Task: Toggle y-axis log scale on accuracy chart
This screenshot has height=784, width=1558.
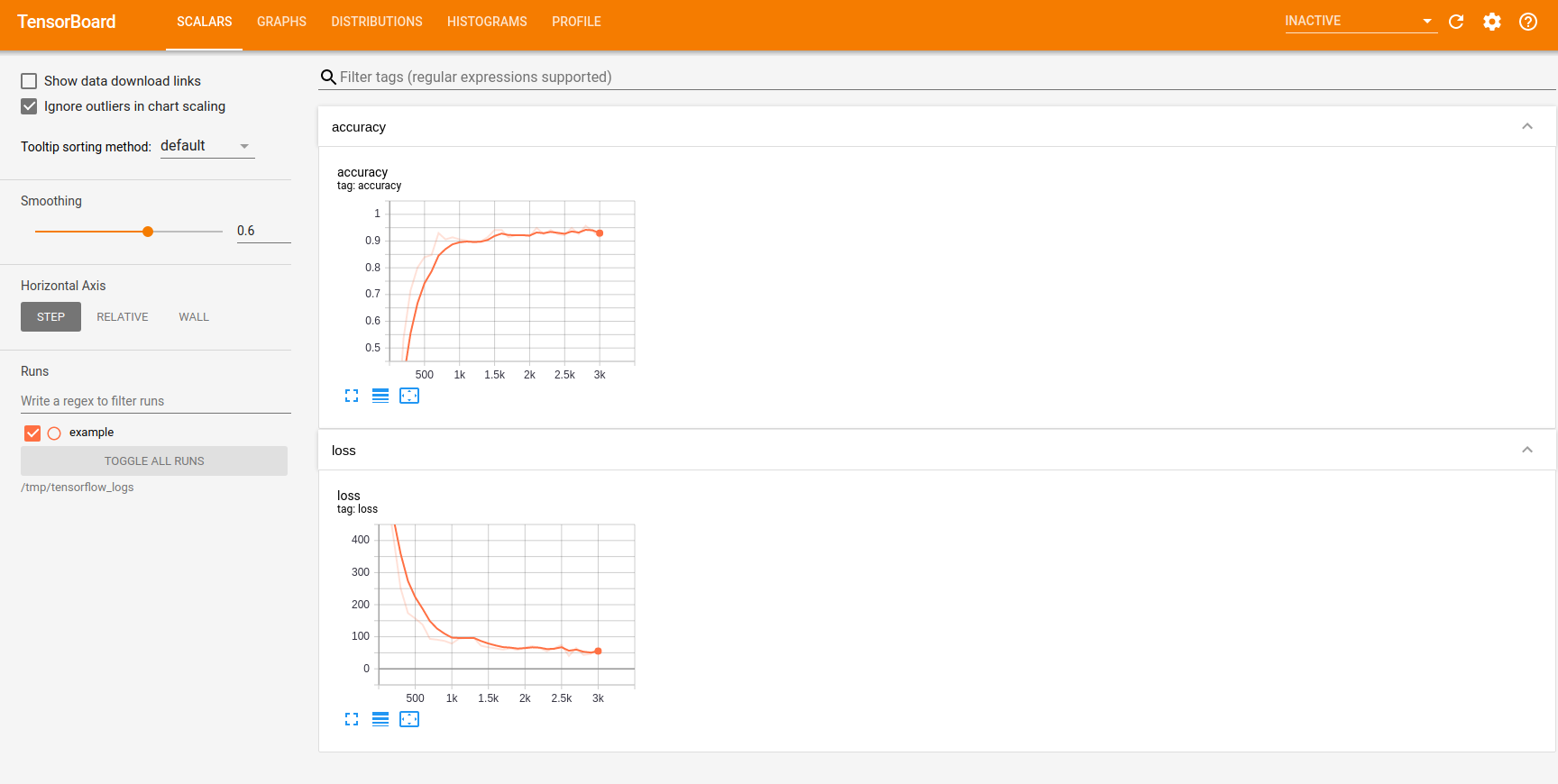Action: [380, 396]
